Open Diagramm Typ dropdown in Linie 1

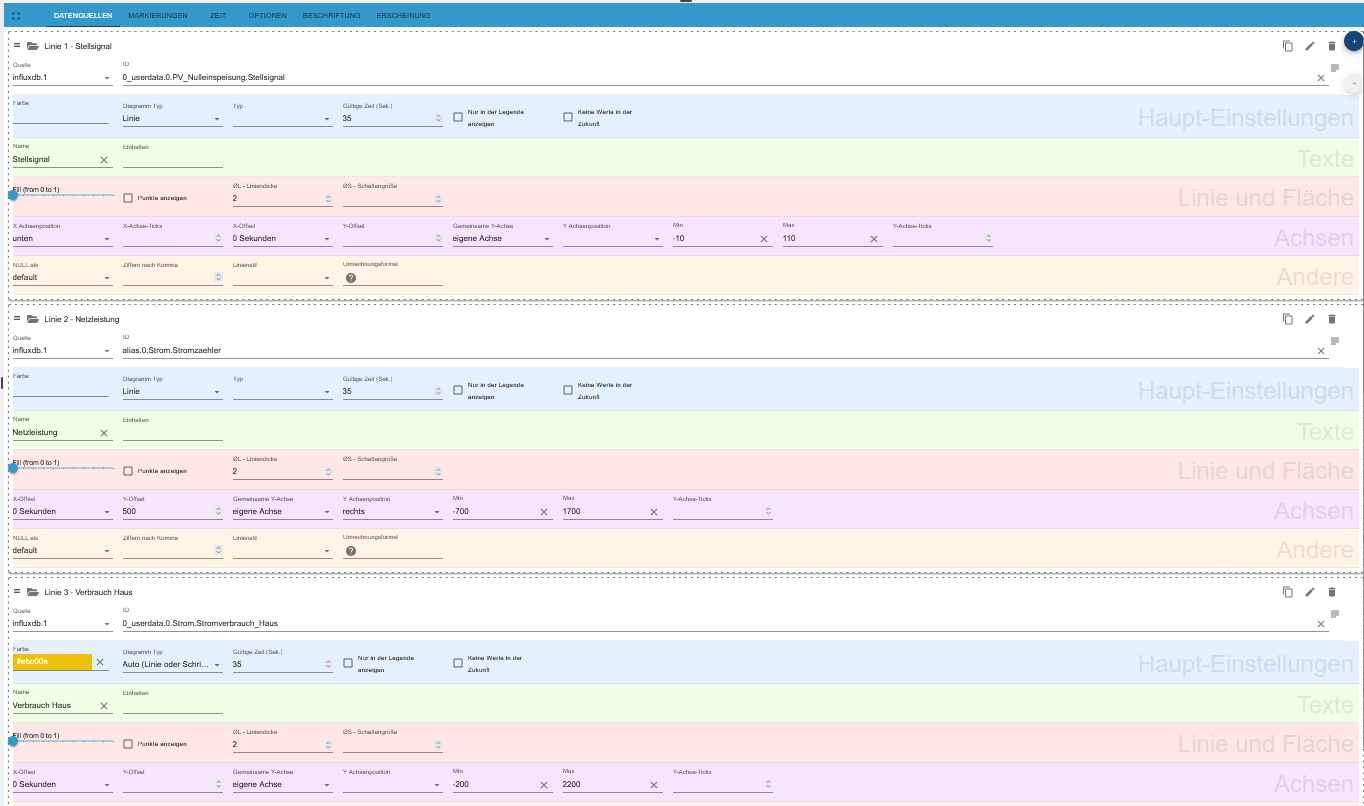coord(171,119)
